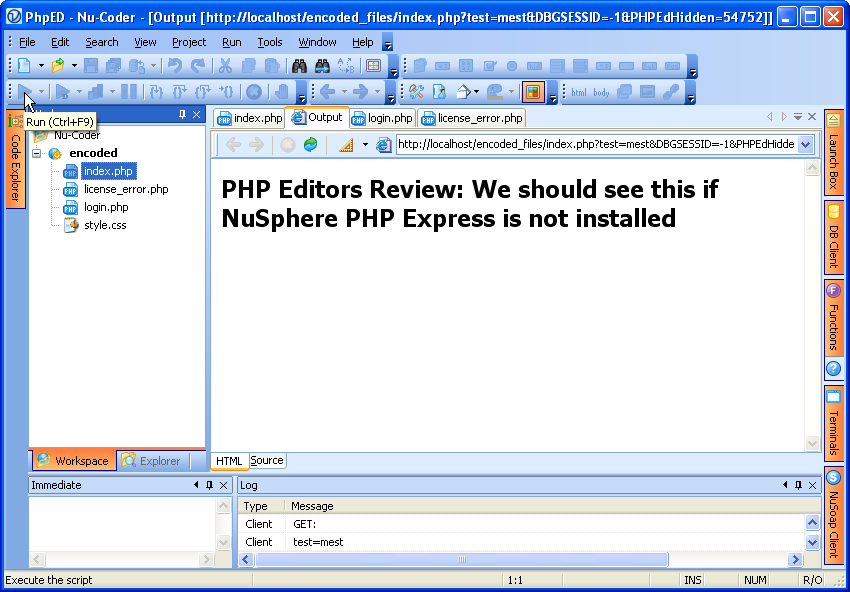Toggle pin on the Immediate panel
This screenshot has width=850, height=592.
coord(209,485)
